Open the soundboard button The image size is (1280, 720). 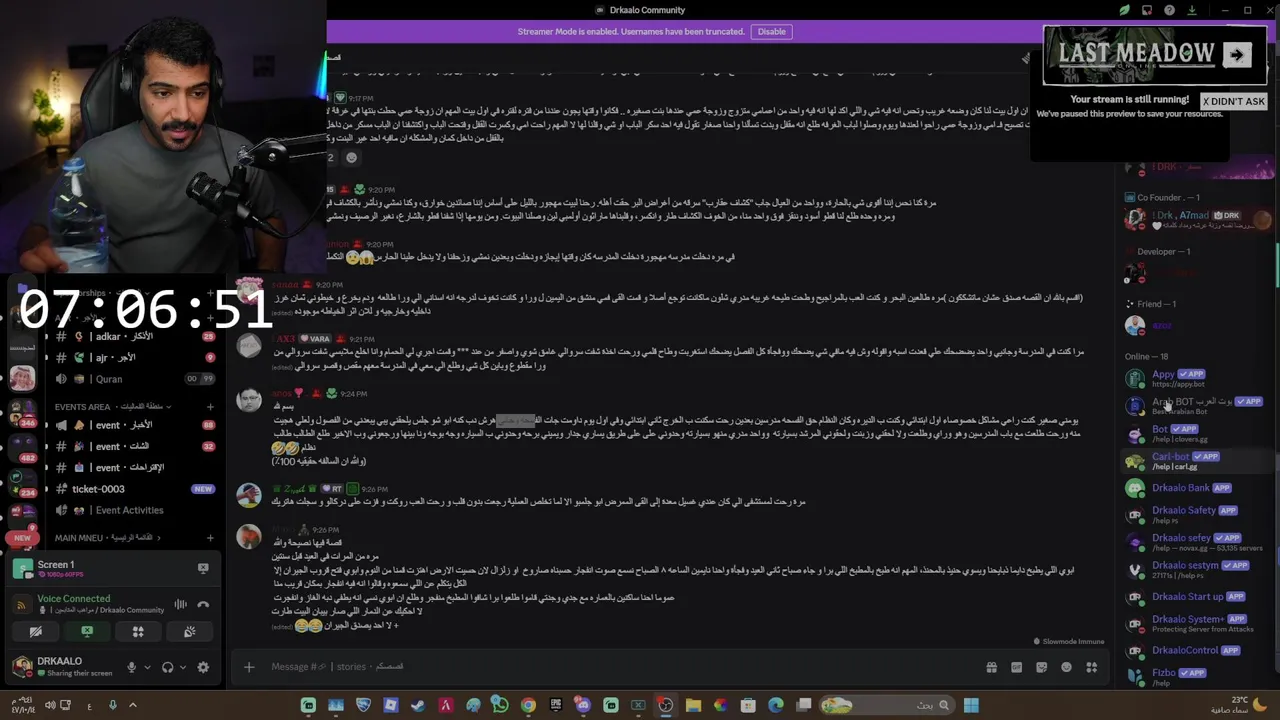coord(189,632)
